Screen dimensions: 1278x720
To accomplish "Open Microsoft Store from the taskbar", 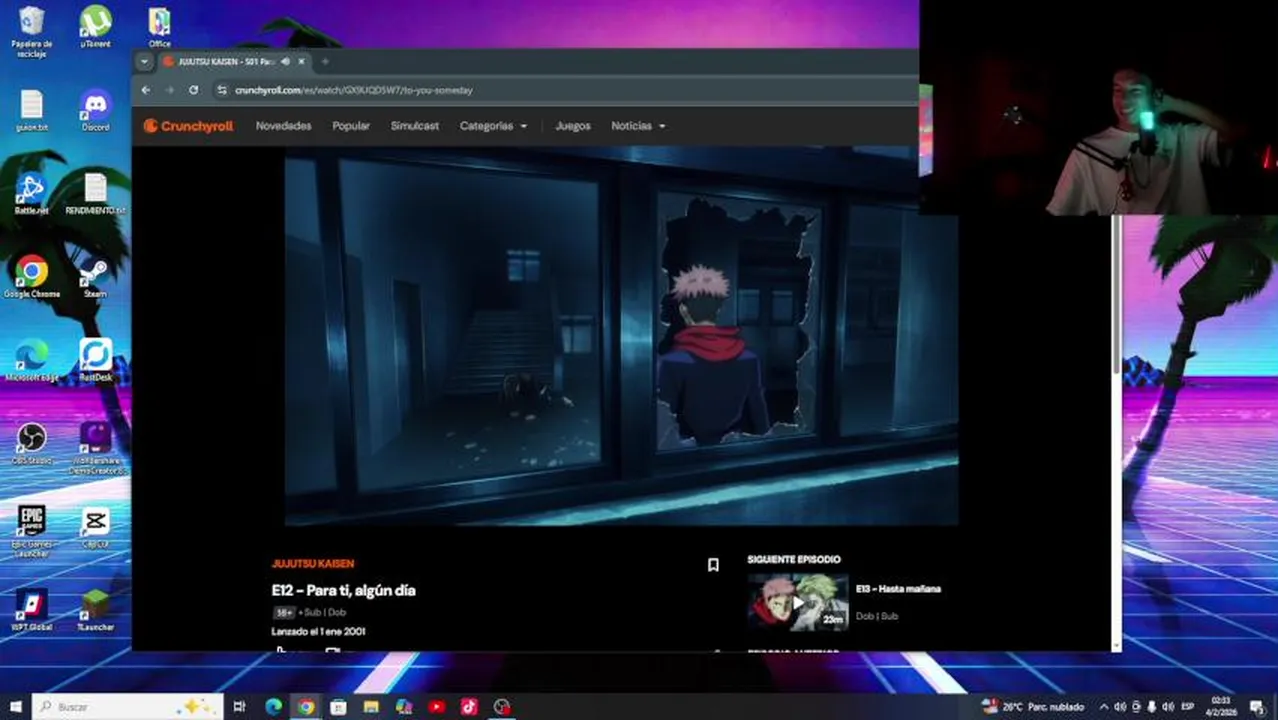I will coord(338,707).
